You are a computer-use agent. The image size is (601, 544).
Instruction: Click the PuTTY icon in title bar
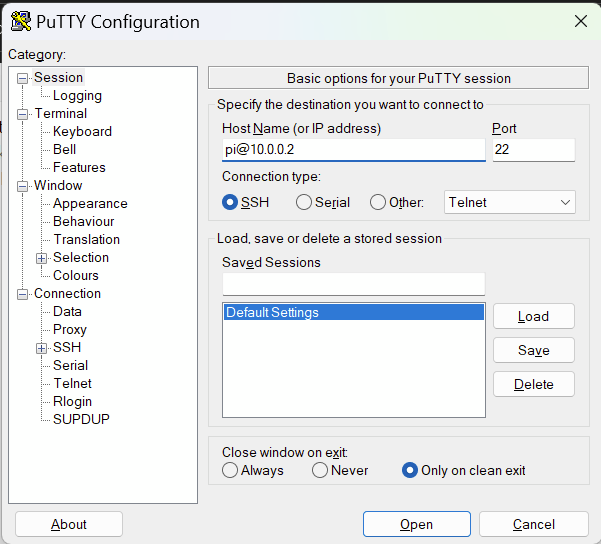20,21
